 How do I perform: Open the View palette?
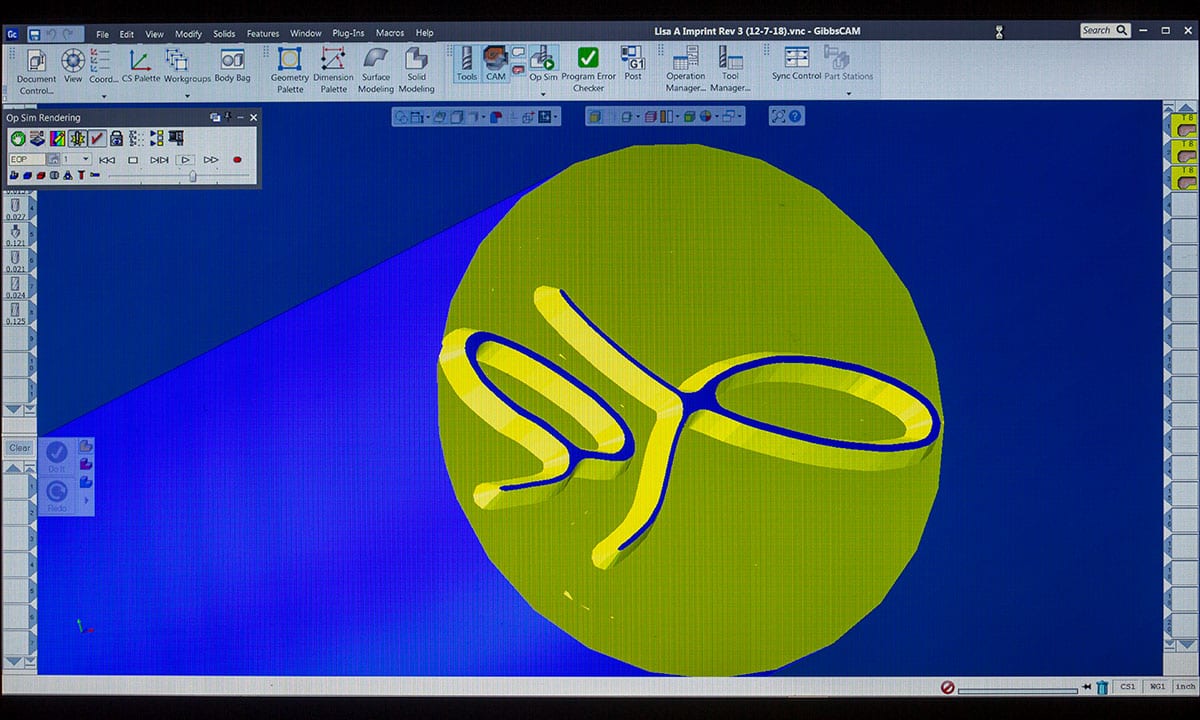[73, 65]
